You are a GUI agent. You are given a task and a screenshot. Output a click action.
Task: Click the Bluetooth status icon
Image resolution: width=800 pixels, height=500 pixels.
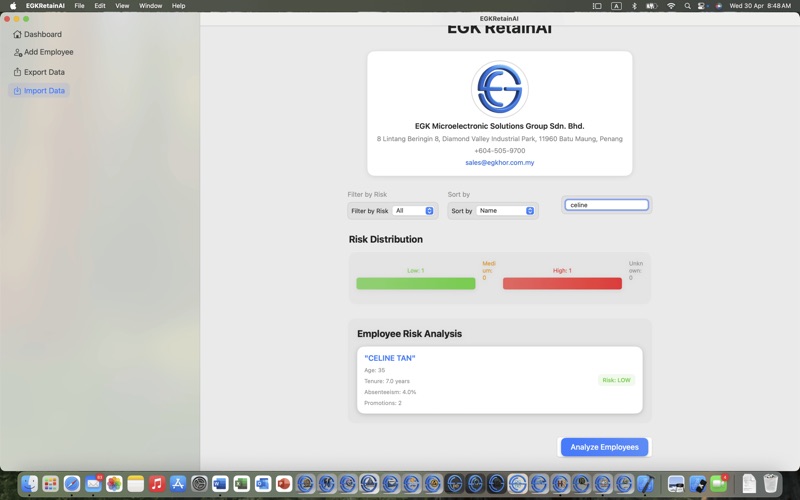[634, 6]
